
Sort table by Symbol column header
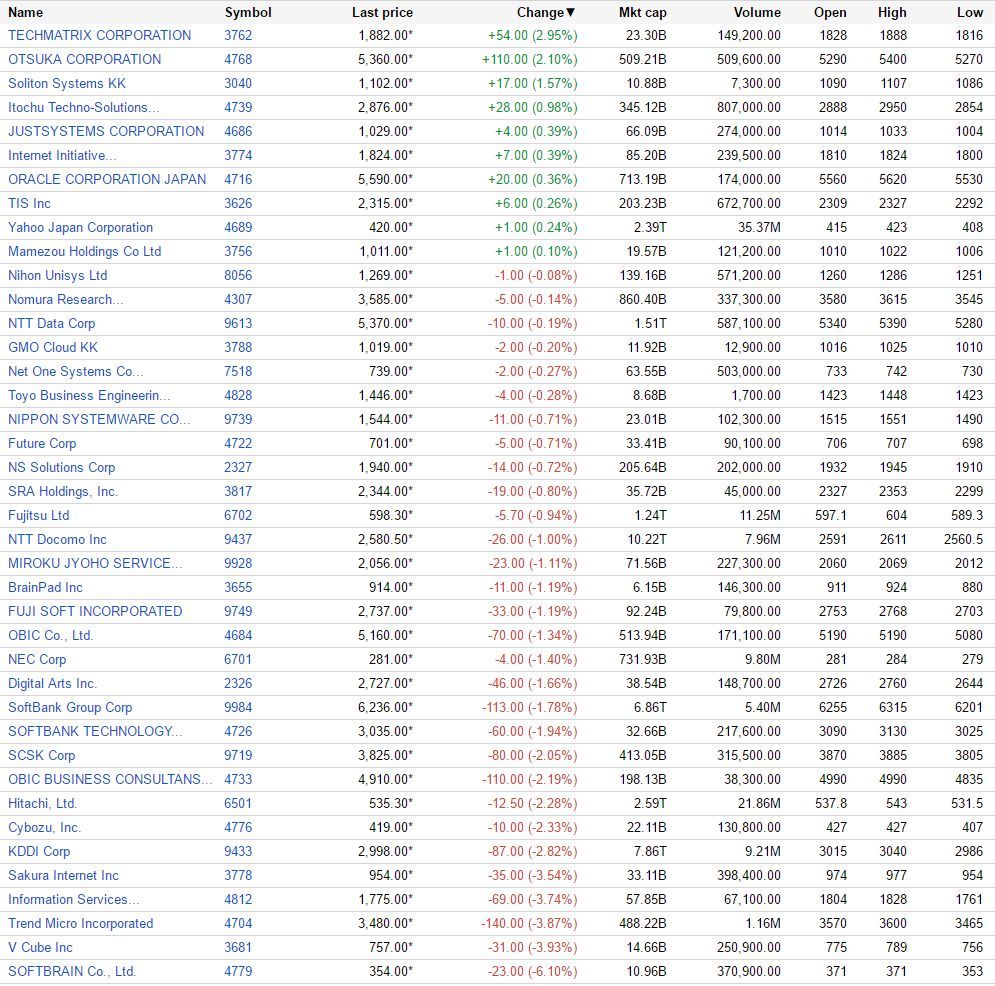[x=247, y=12]
